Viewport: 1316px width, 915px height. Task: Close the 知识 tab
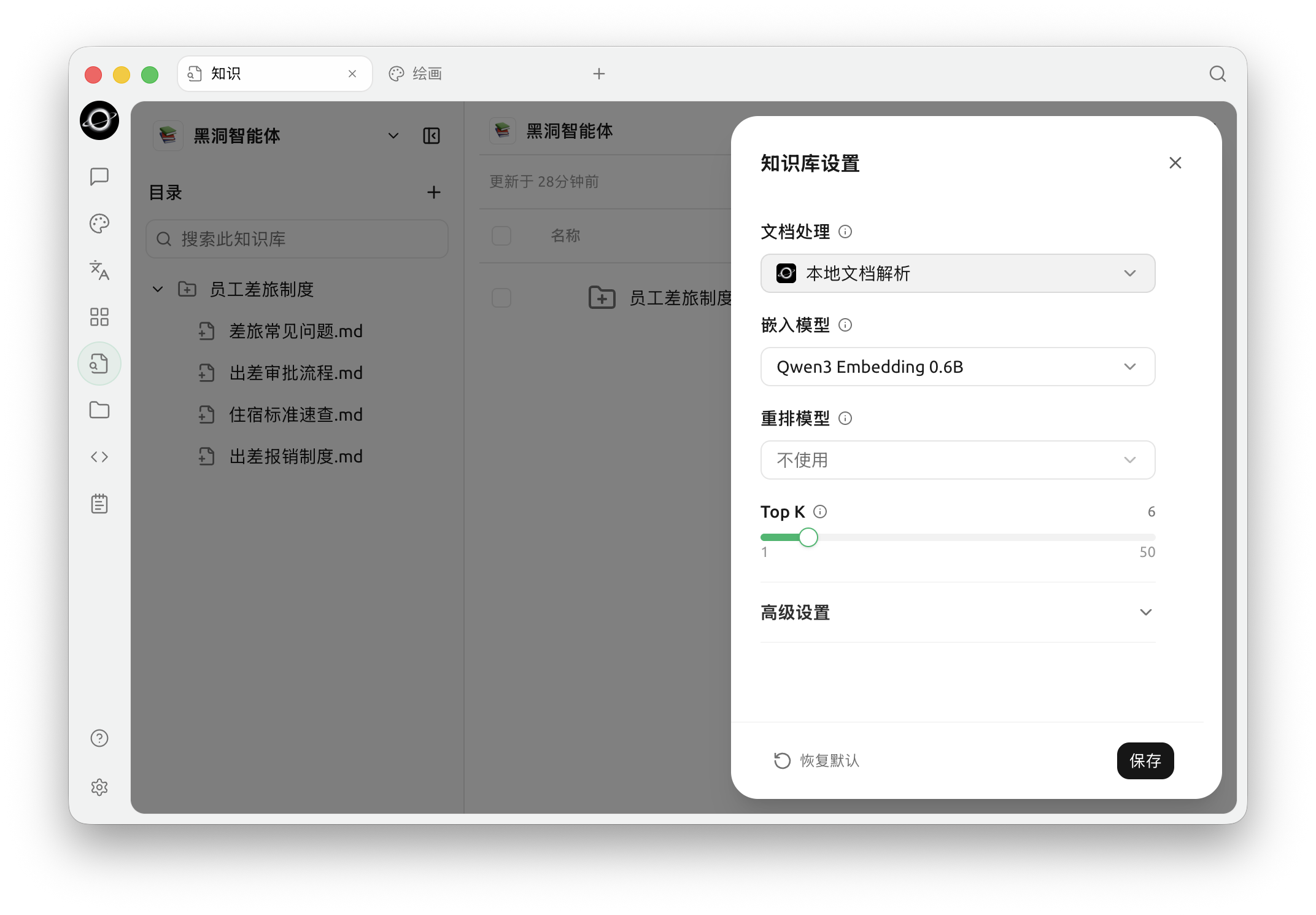click(352, 74)
